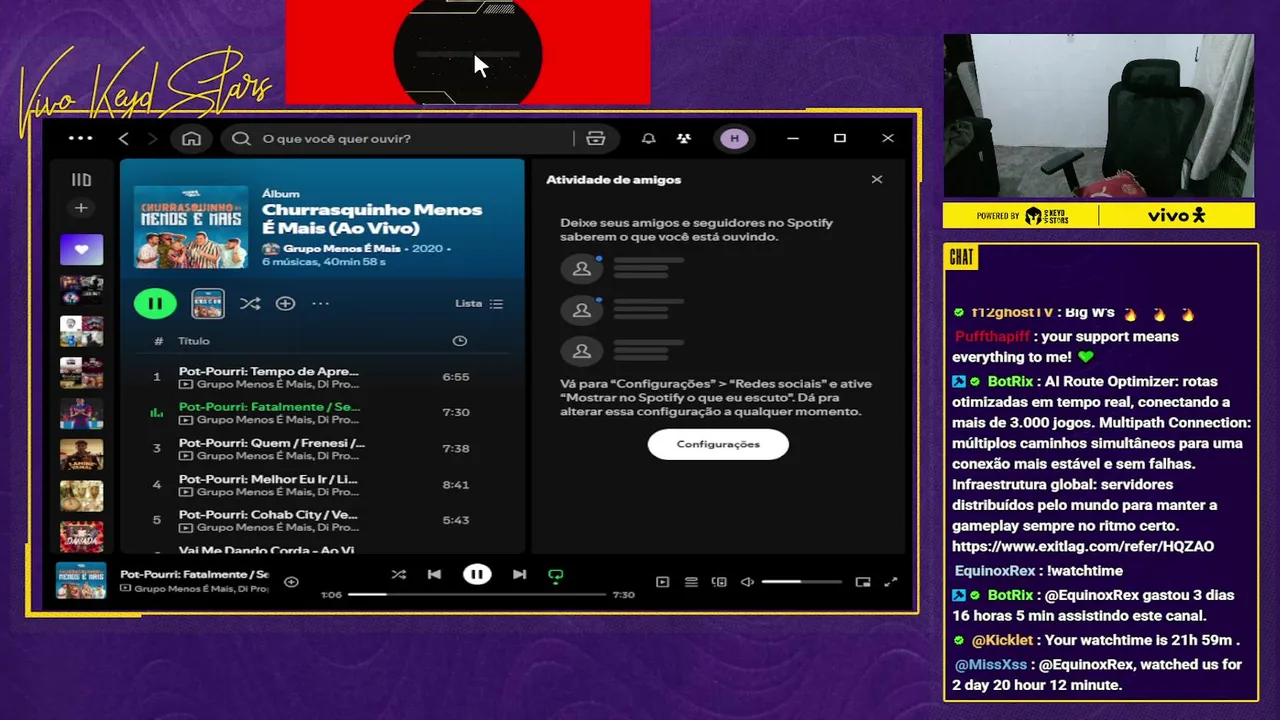Click the webcam feed showing the chair
1280x720 pixels.
tap(1099, 116)
